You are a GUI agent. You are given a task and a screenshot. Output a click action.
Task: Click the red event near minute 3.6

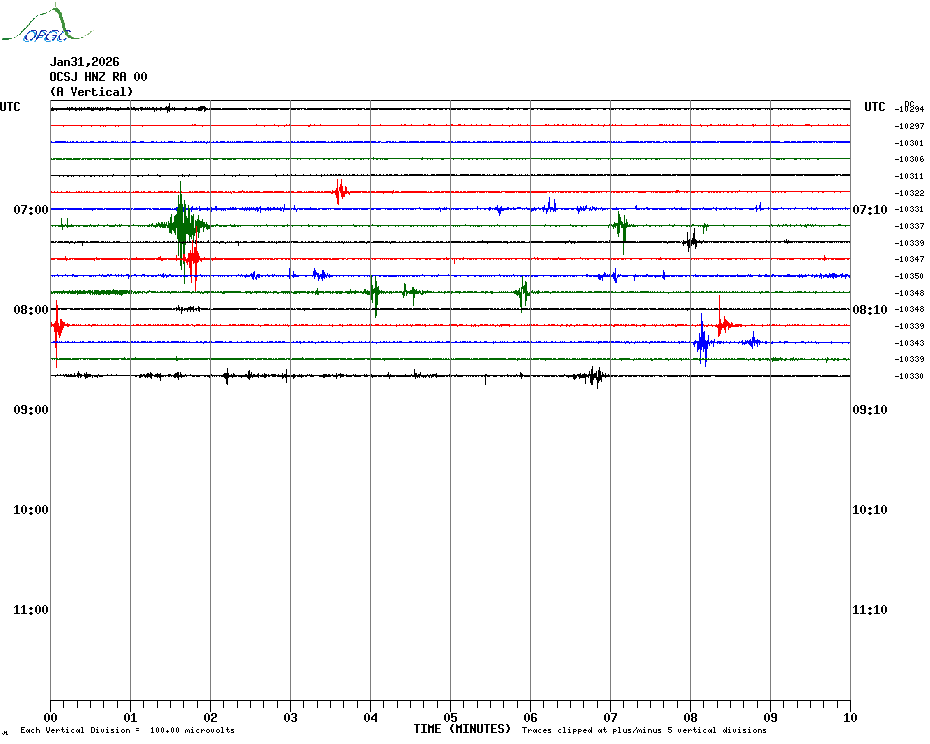(x=340, y=191)
